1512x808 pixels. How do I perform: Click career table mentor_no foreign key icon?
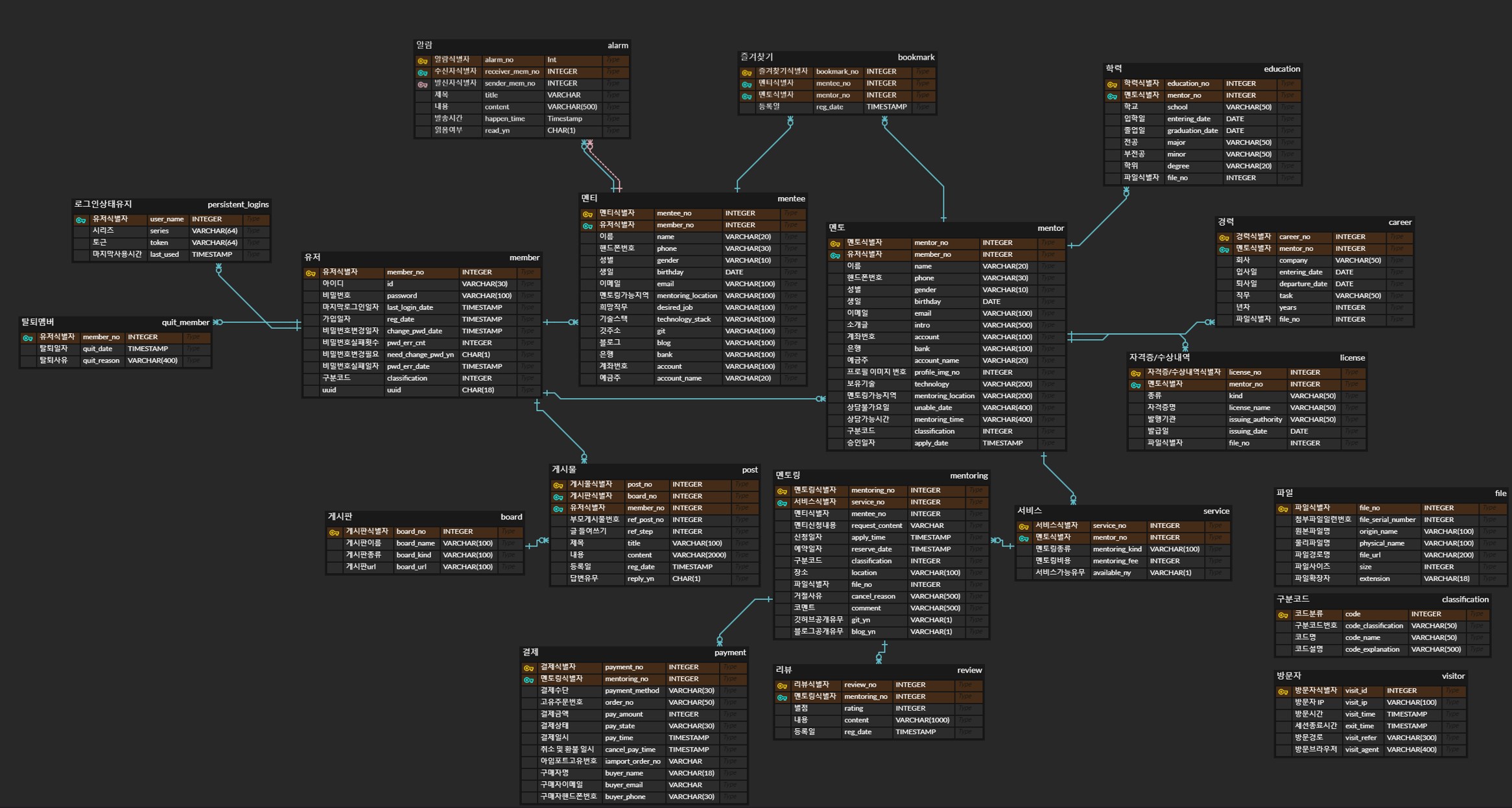(x=1223, y=249)
